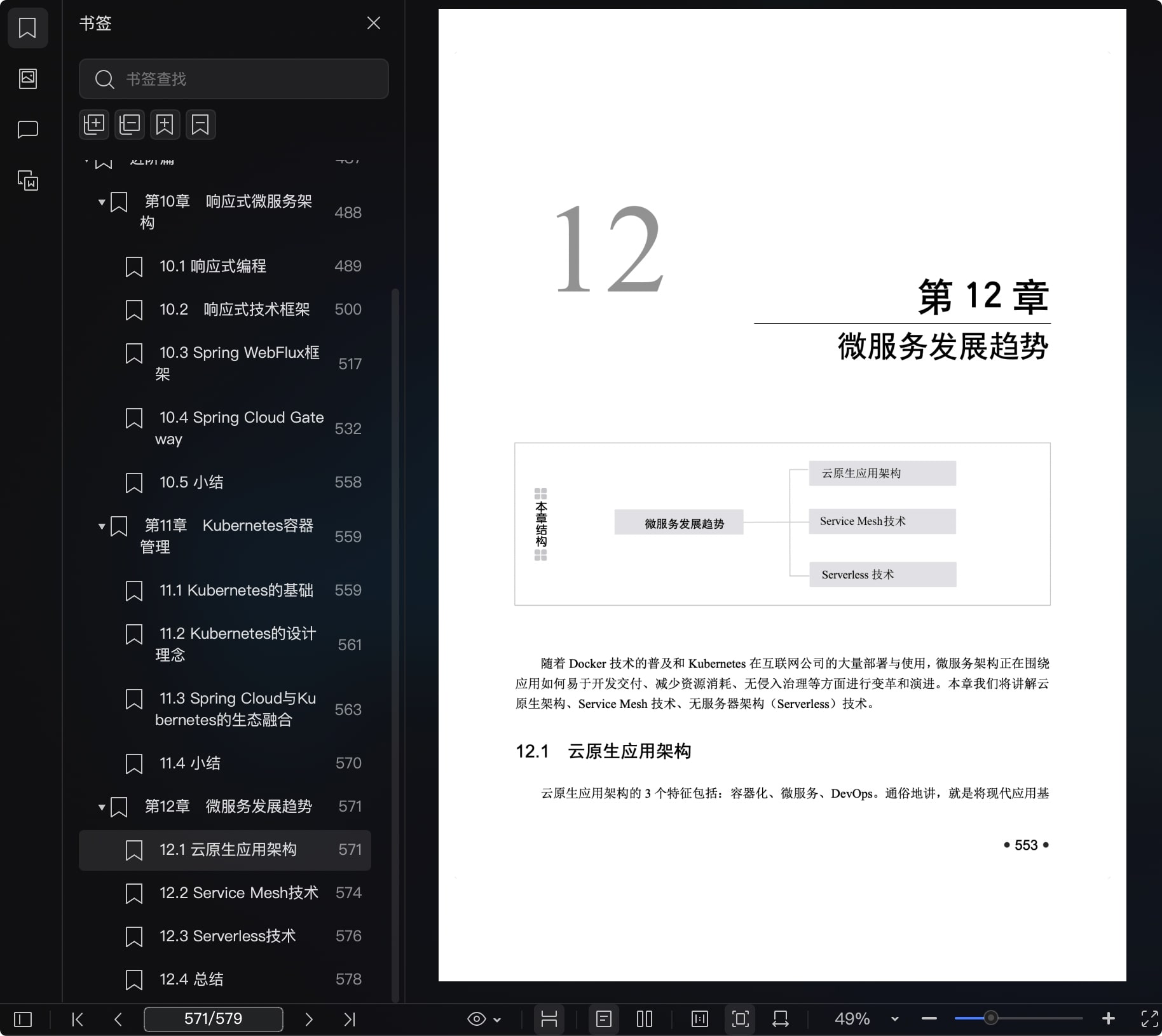Toggle the sidebar panel icon in bottom bar
The height and width of the screenshot is (1036, 1162).
tap(23, 1019)
